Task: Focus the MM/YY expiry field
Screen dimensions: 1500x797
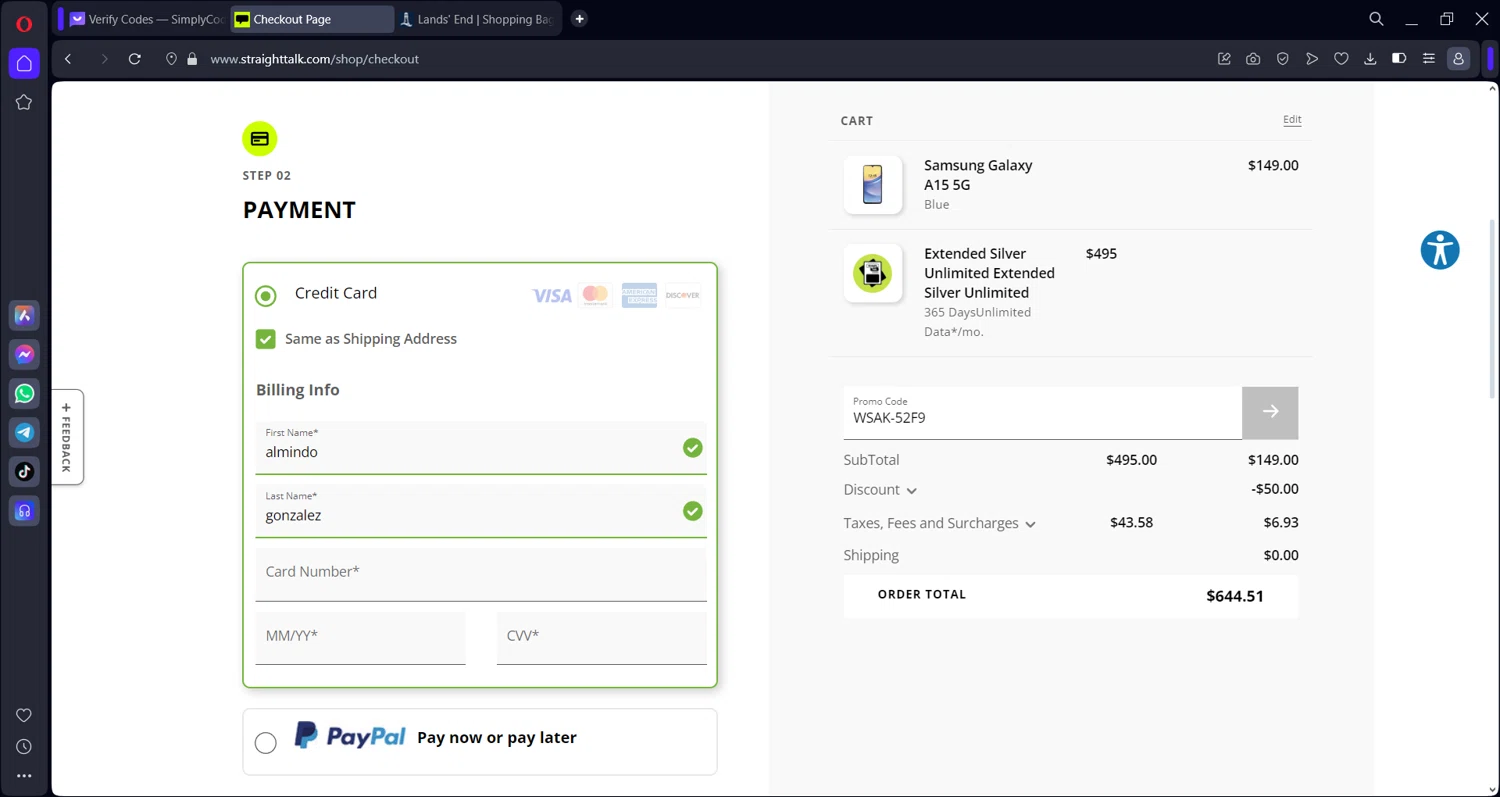Action: [x=361, y=638]
